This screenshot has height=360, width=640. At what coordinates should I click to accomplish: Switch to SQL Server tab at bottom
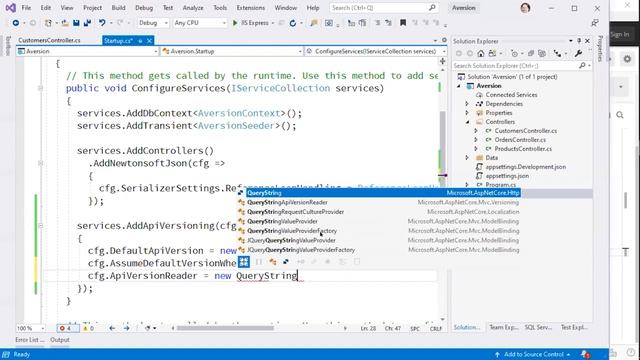(x=538, y=327)
